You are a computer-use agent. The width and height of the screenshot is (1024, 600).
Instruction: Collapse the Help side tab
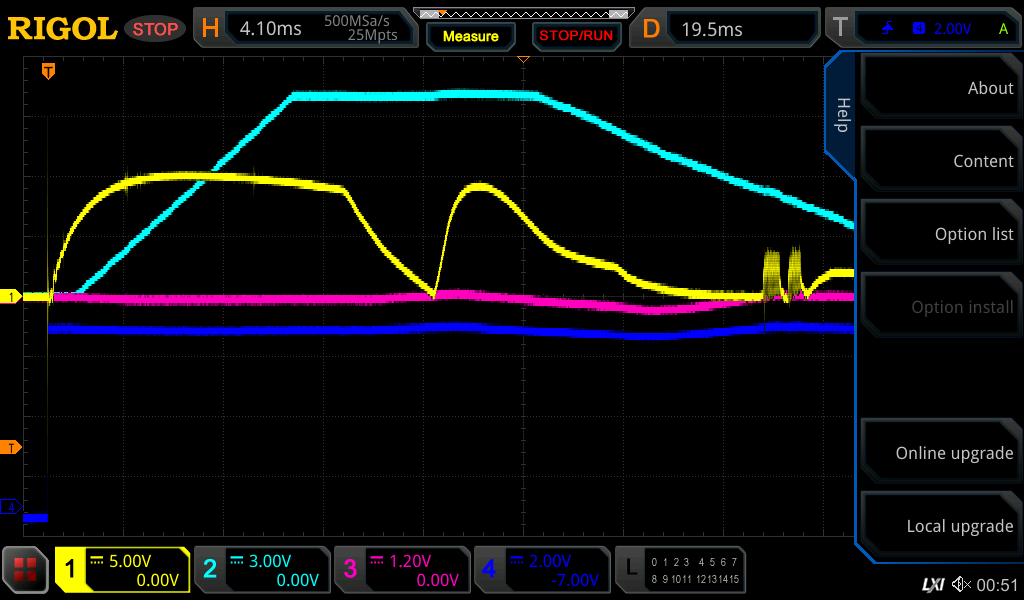click(x=842, y=115)
